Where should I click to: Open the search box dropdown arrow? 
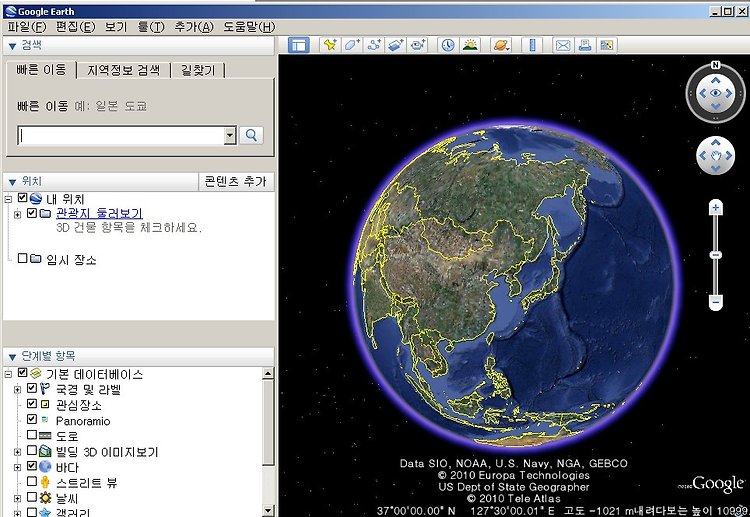230,135
